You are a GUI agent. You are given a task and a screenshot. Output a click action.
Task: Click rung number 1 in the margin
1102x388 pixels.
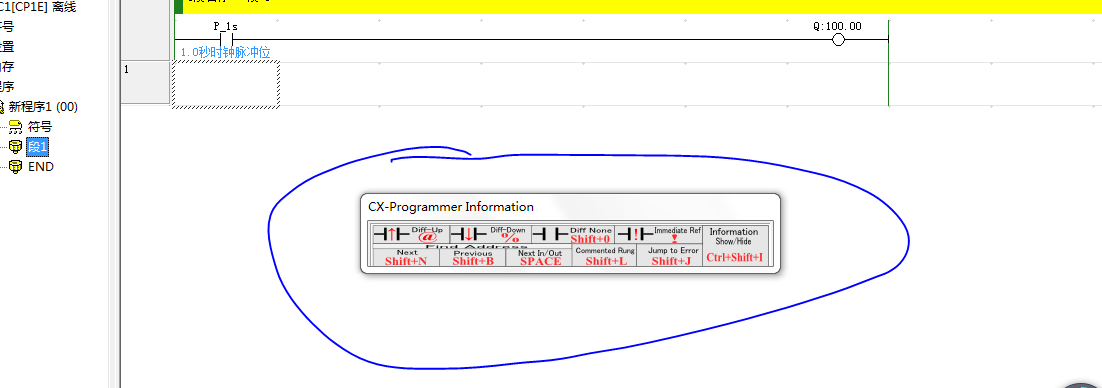pyautogui.click(x=127, y=69)
